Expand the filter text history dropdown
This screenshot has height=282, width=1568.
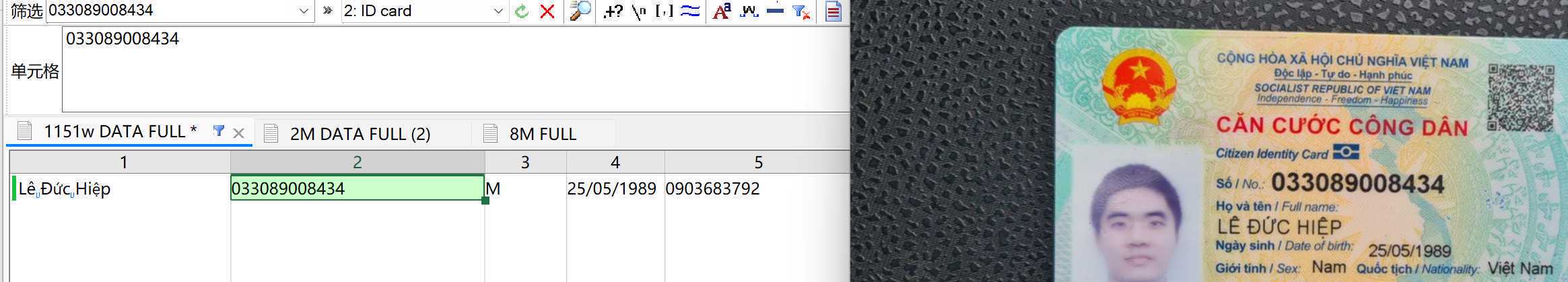pyautogui.click(x=304, y=11)
